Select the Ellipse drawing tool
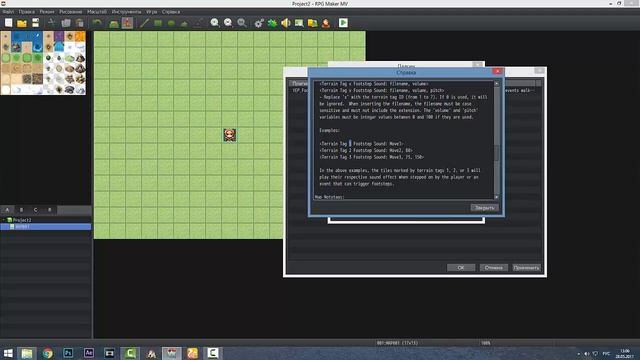This screenshot has width=640, height=360. [x=171, y=23]
